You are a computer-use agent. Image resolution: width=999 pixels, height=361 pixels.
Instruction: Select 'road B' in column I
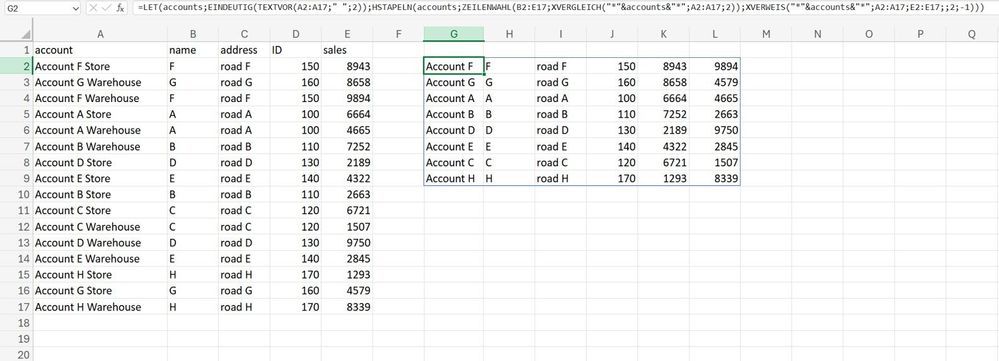point(560,114)
